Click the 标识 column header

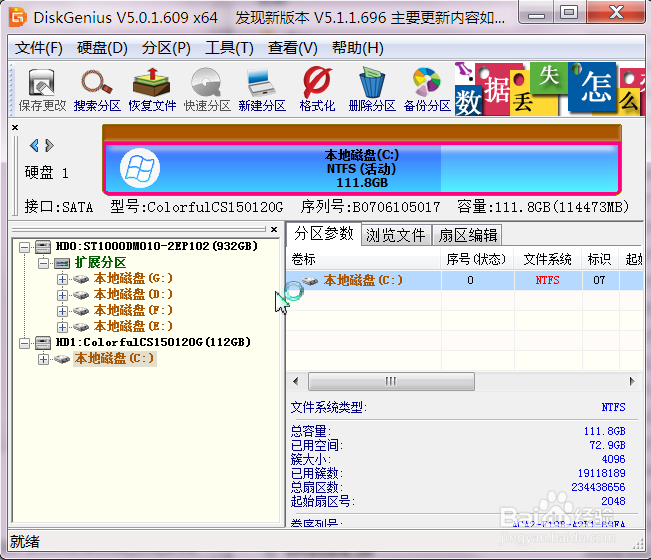[x=600, y=259]
